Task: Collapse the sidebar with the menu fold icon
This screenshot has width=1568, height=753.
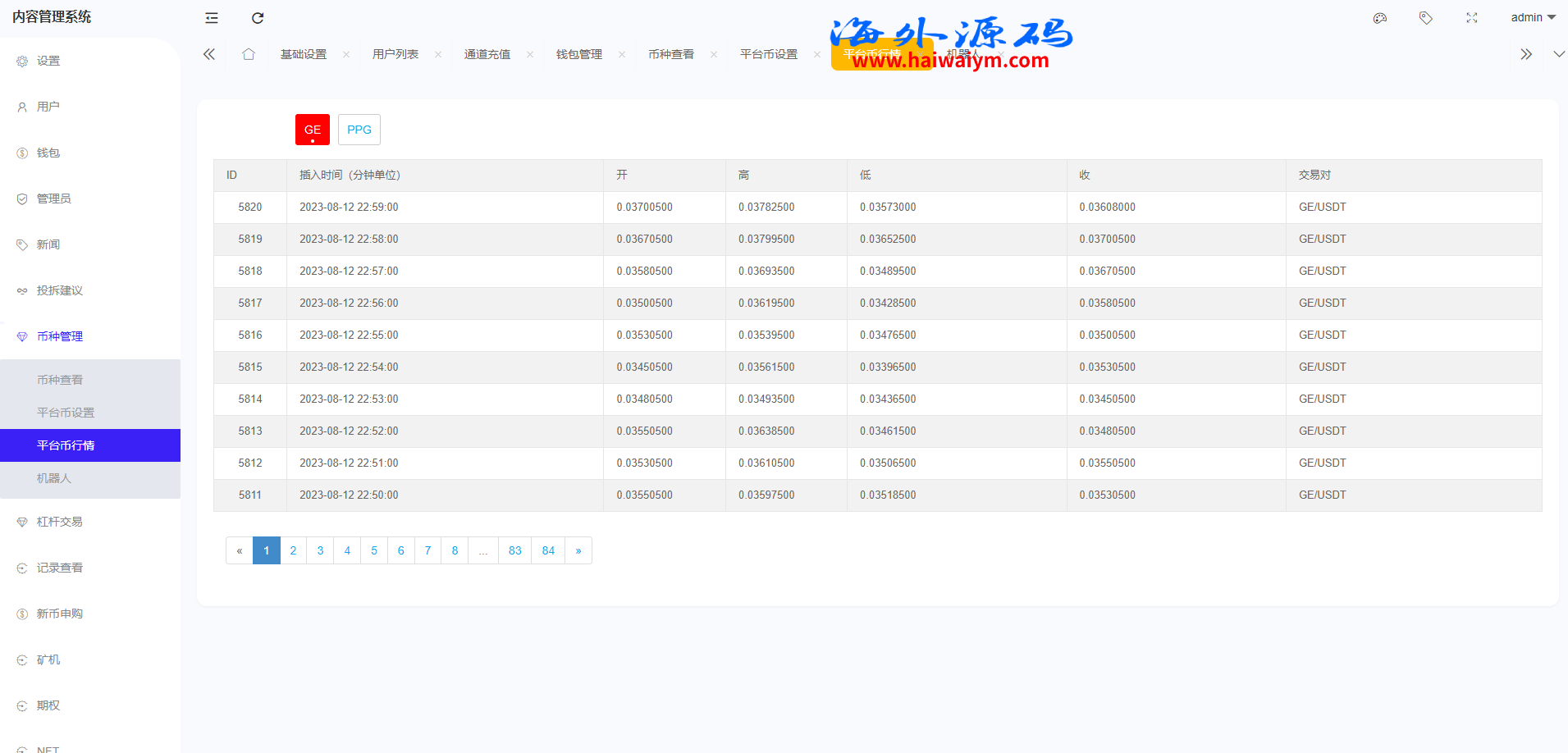Action: tap(212, 18)
